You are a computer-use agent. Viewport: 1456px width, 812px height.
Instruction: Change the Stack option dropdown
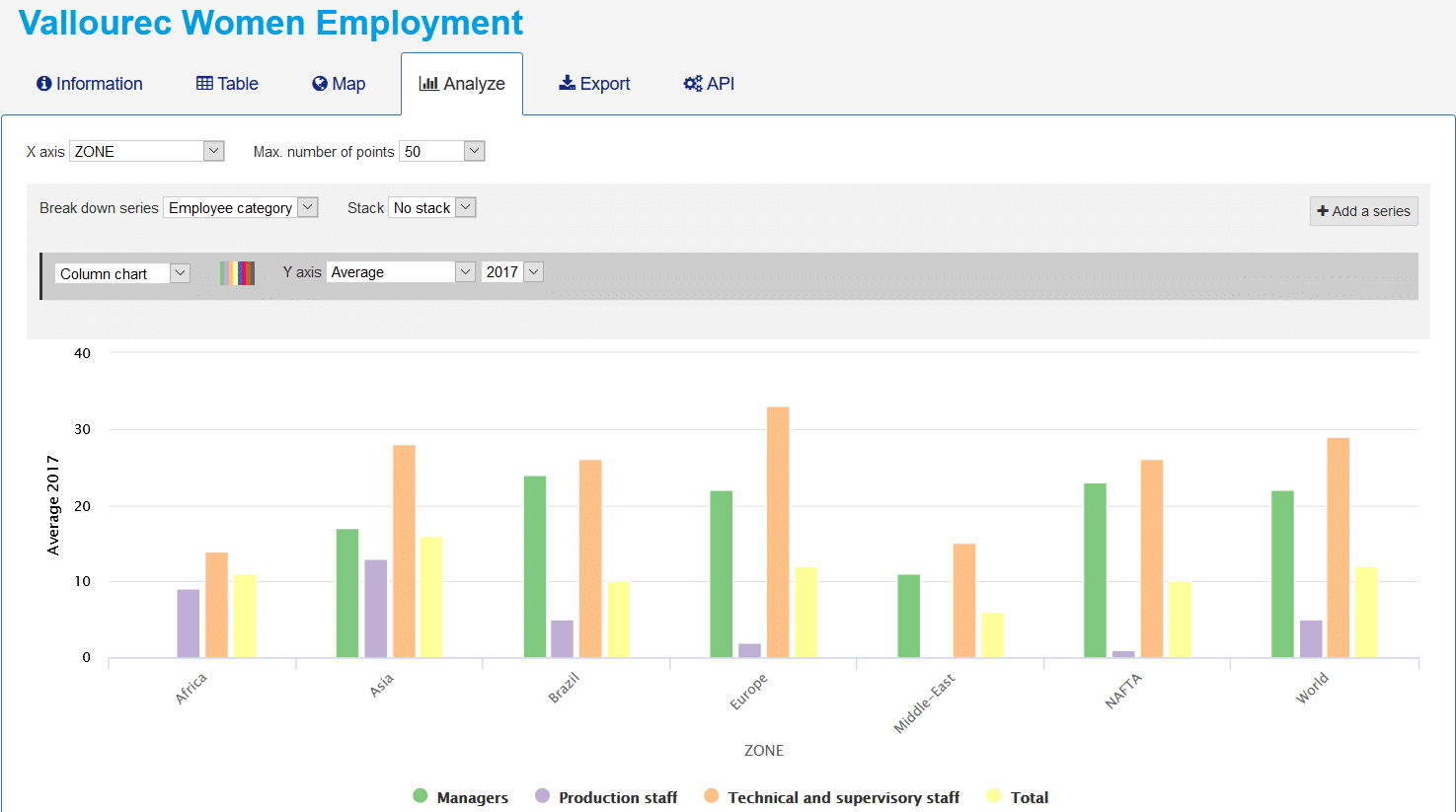click(432, 207)
